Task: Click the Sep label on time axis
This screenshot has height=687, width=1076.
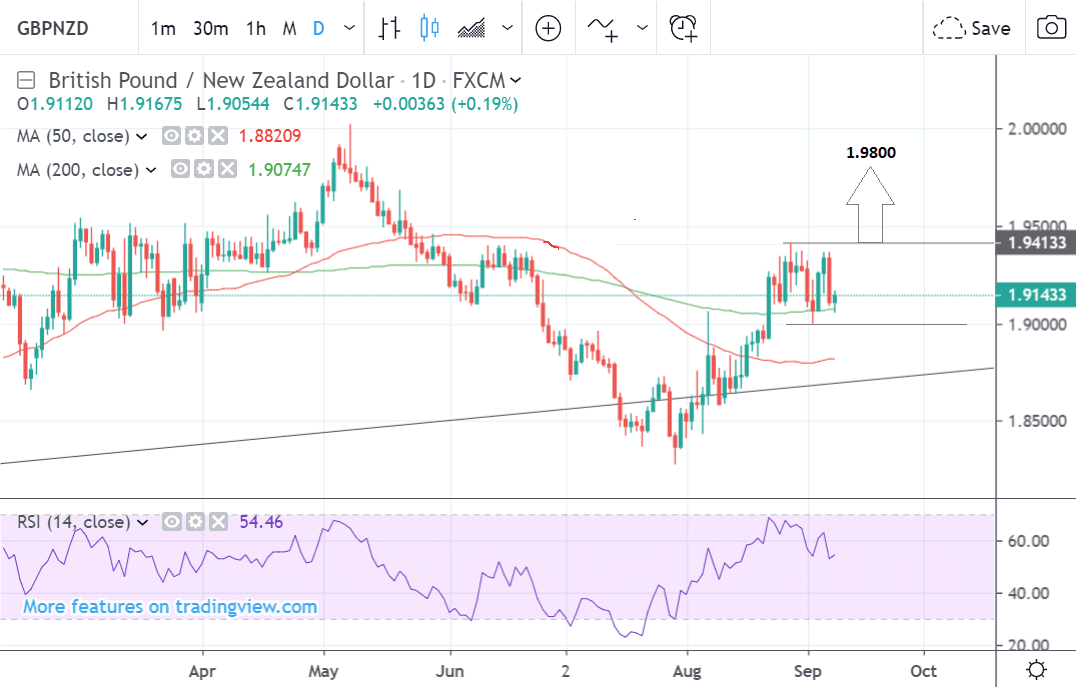Action: (808, 671)
